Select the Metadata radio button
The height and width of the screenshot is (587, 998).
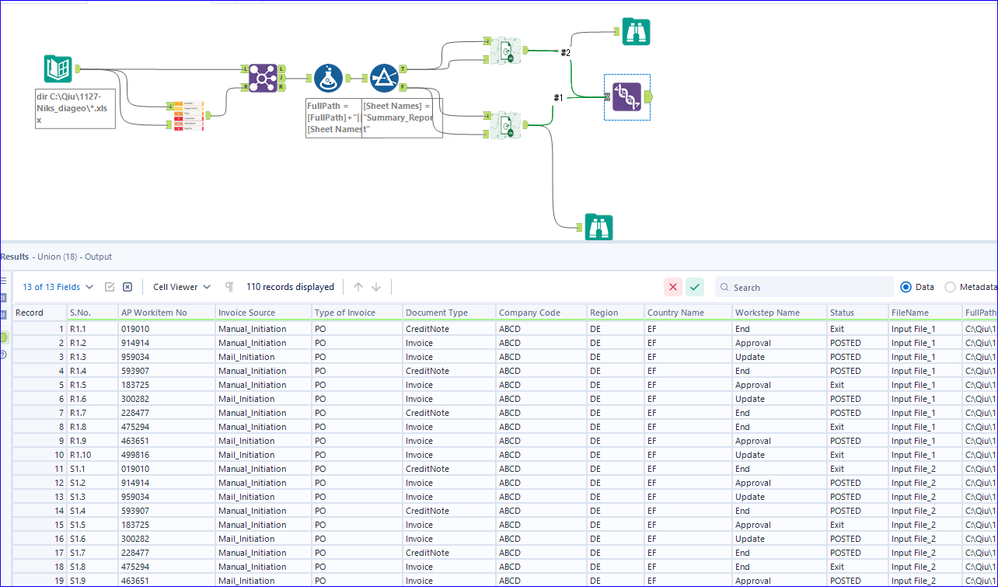tap(950, 287)
